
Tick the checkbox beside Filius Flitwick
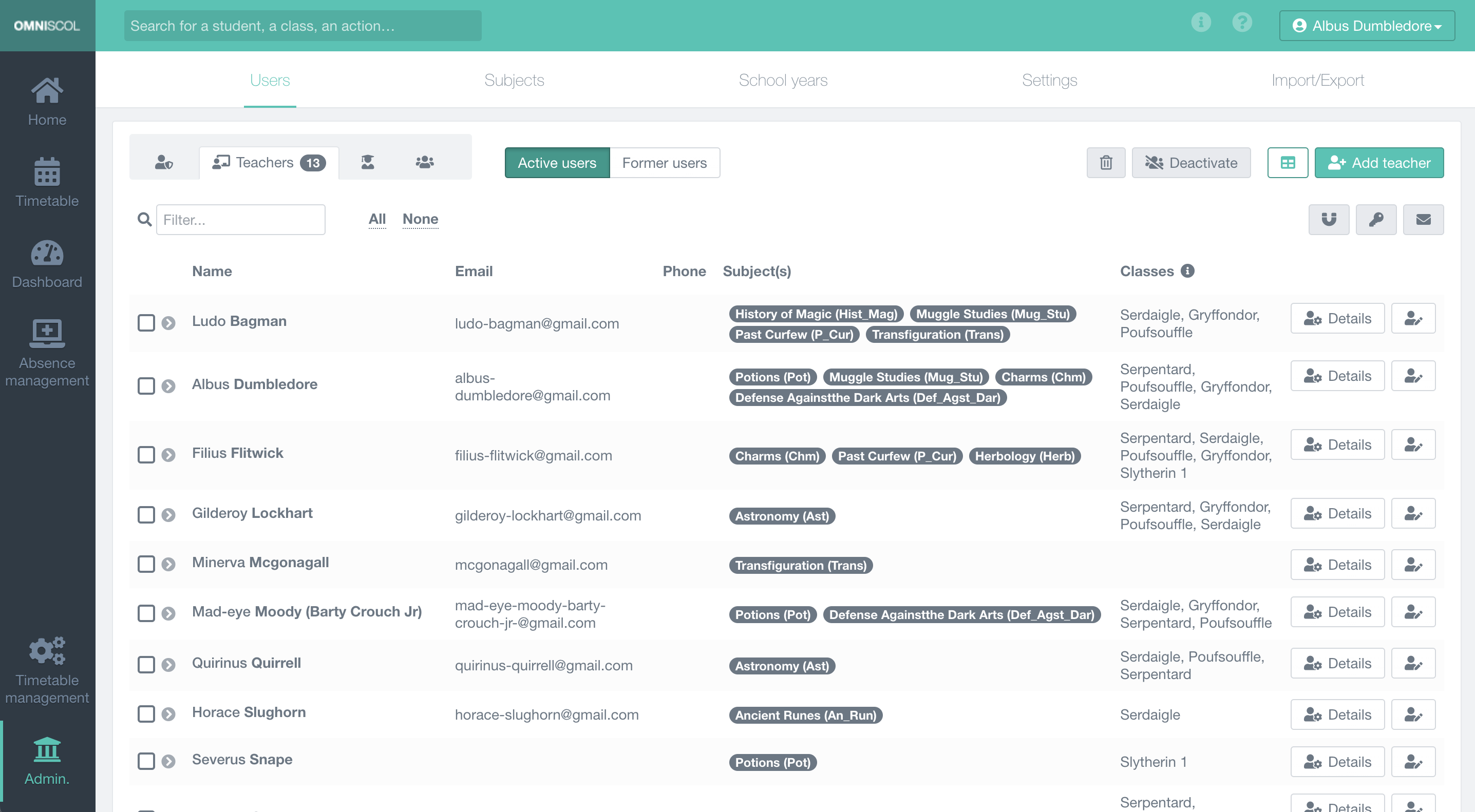tap(146, 454)
